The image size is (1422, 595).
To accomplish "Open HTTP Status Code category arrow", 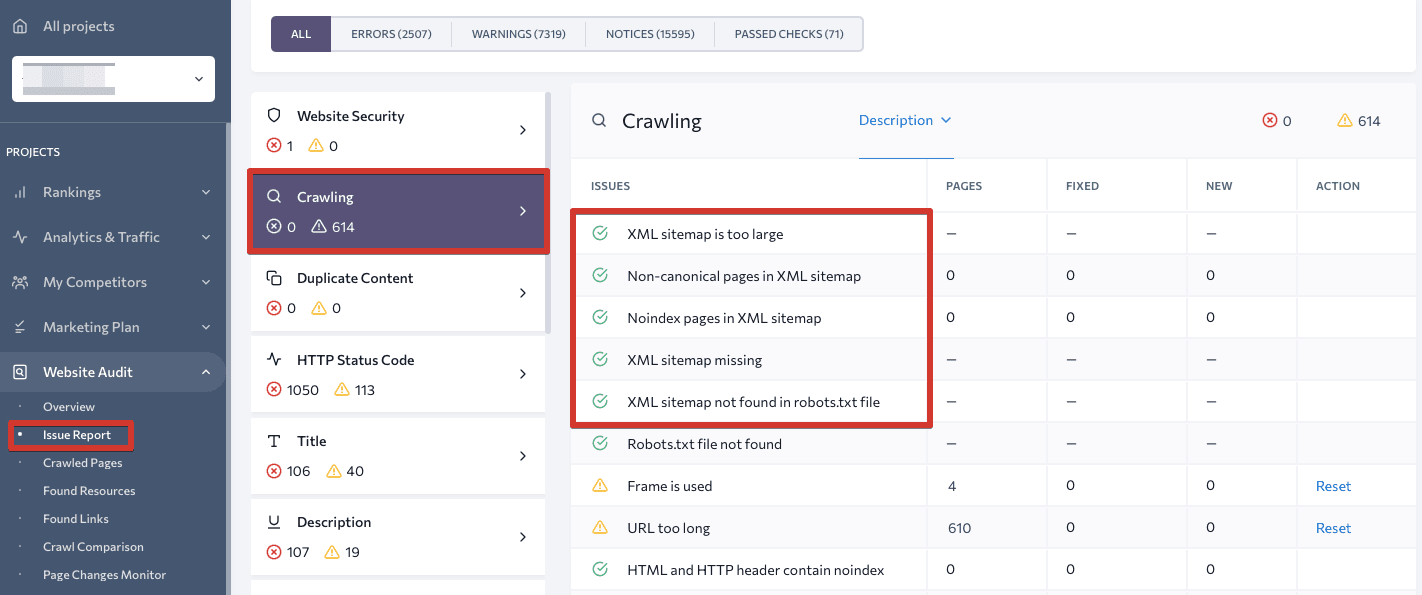I will (x=523, y=374).
